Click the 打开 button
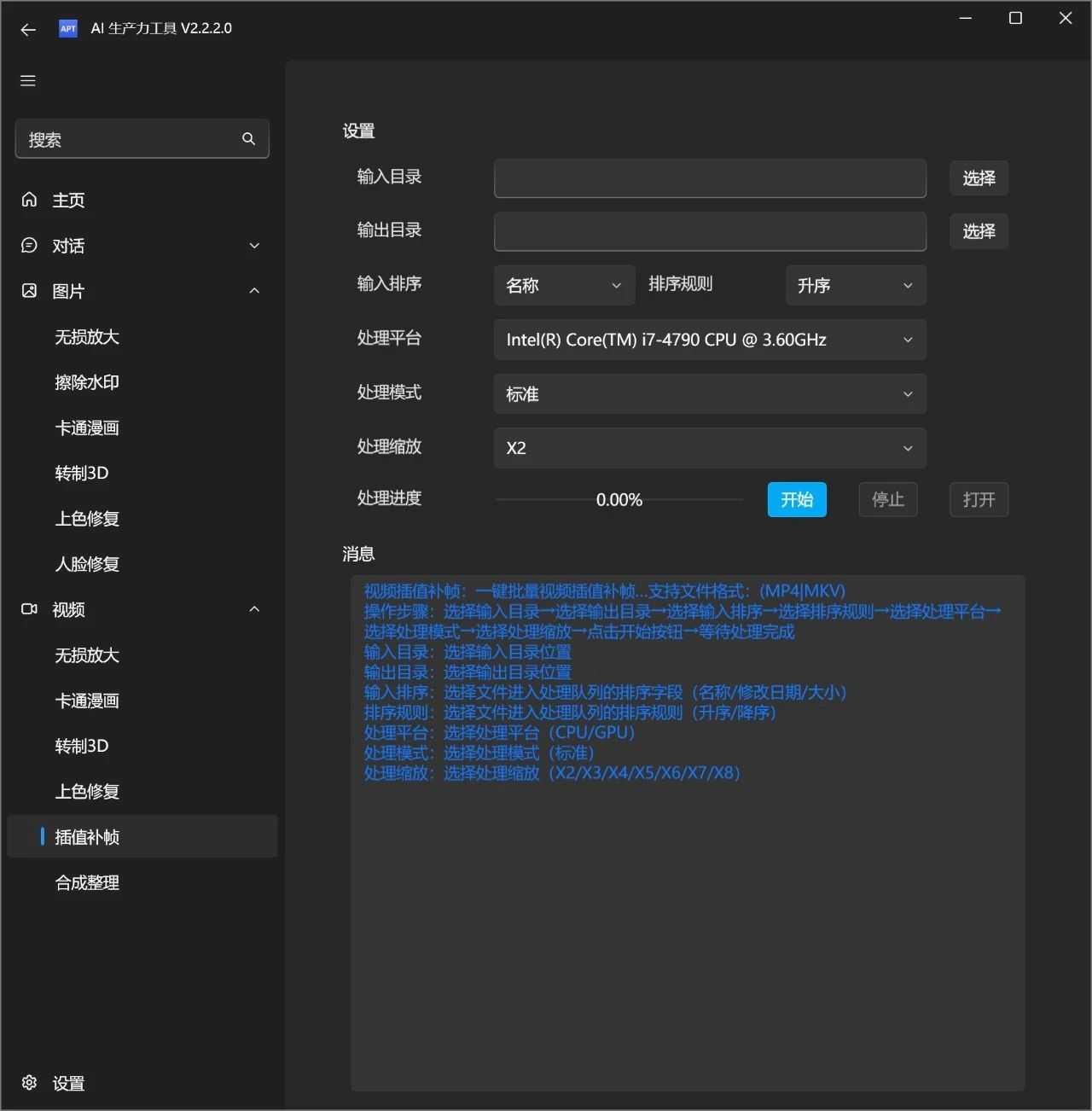Image resolution: width=1092 pixels, height=1111 pixels. [979, 500]
